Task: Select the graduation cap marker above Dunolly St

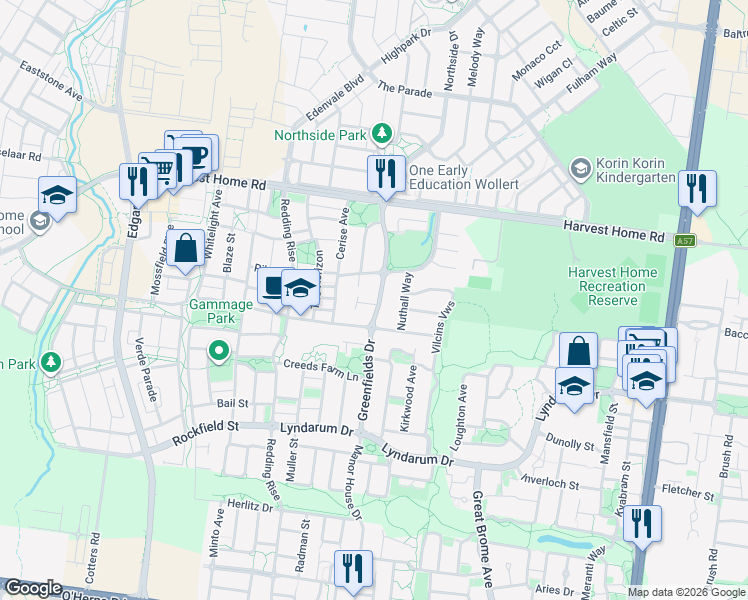Action: coord(575,386)
